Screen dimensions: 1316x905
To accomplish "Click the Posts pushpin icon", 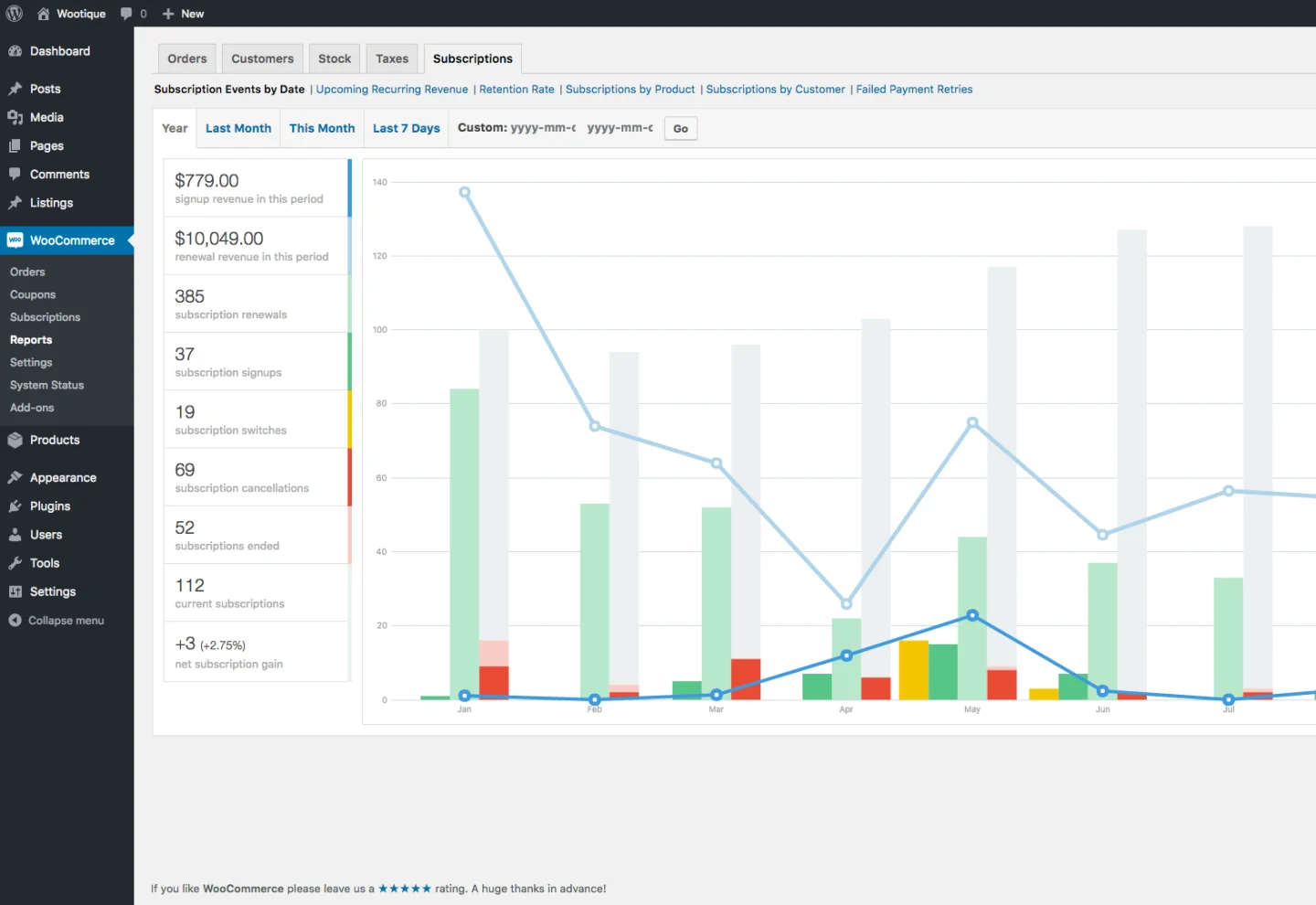I will [15, 89].
